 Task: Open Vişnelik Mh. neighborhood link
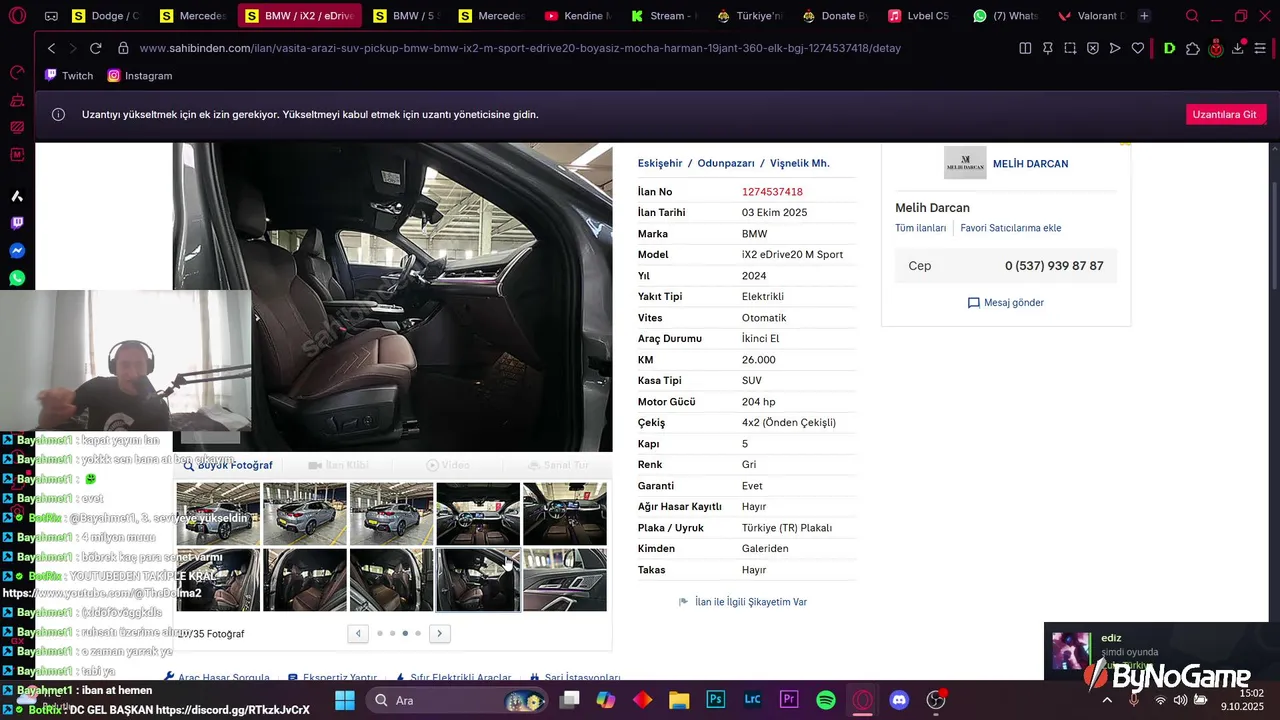[x=799, y=163]
